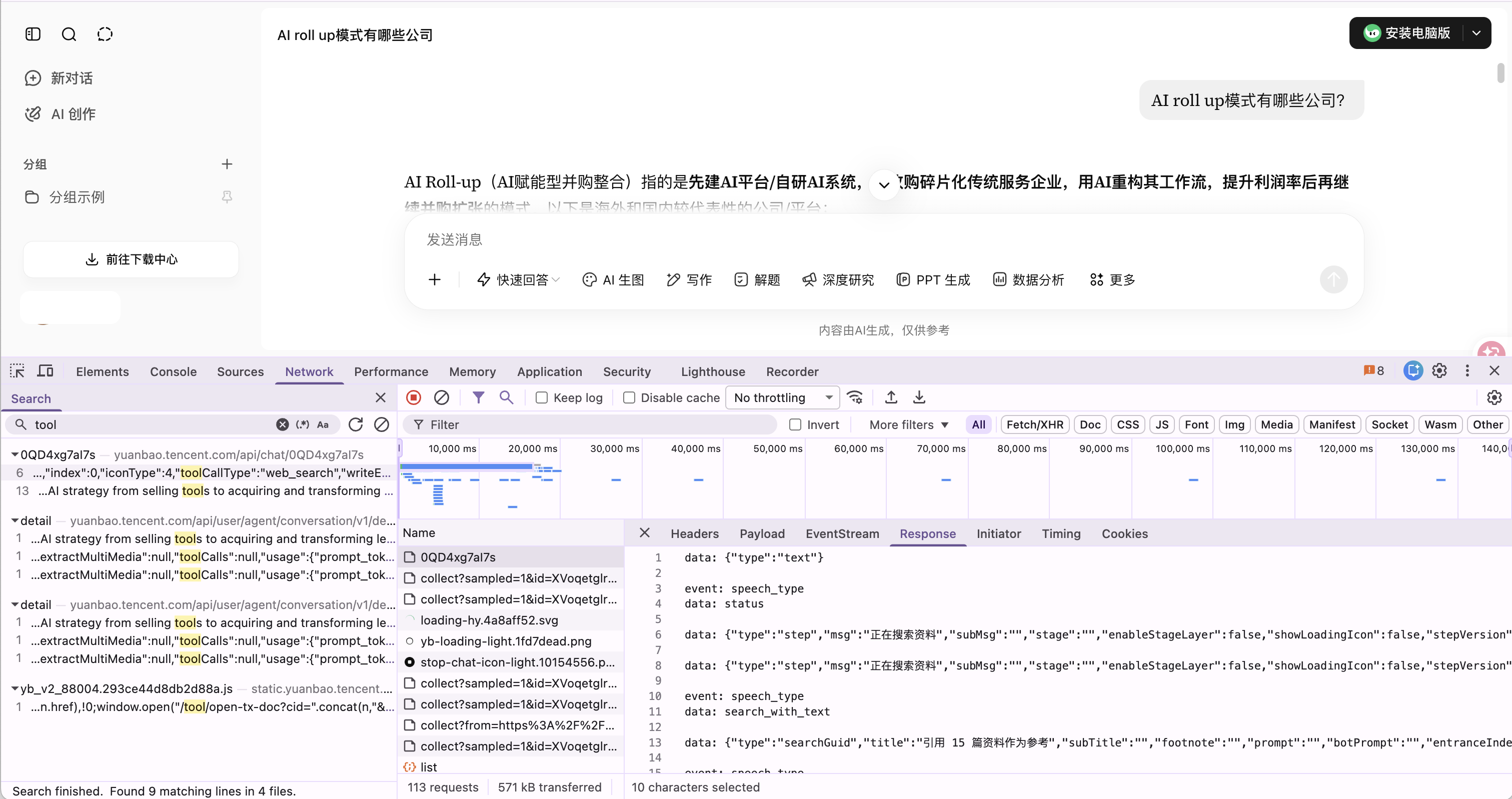Click the 前往下载中心 button
The image size is (1512, 799).
tap(131, 259)
